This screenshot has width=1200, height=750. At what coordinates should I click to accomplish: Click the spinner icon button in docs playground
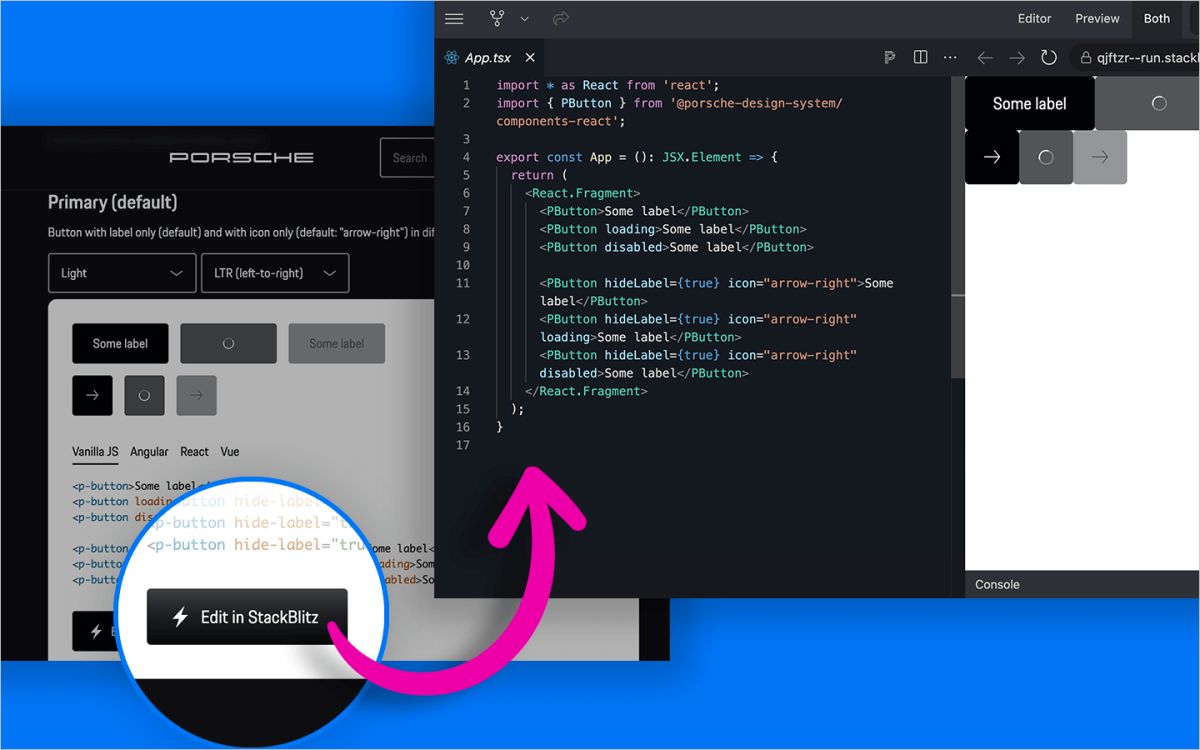pyautogui.click(x=144, y=396)
